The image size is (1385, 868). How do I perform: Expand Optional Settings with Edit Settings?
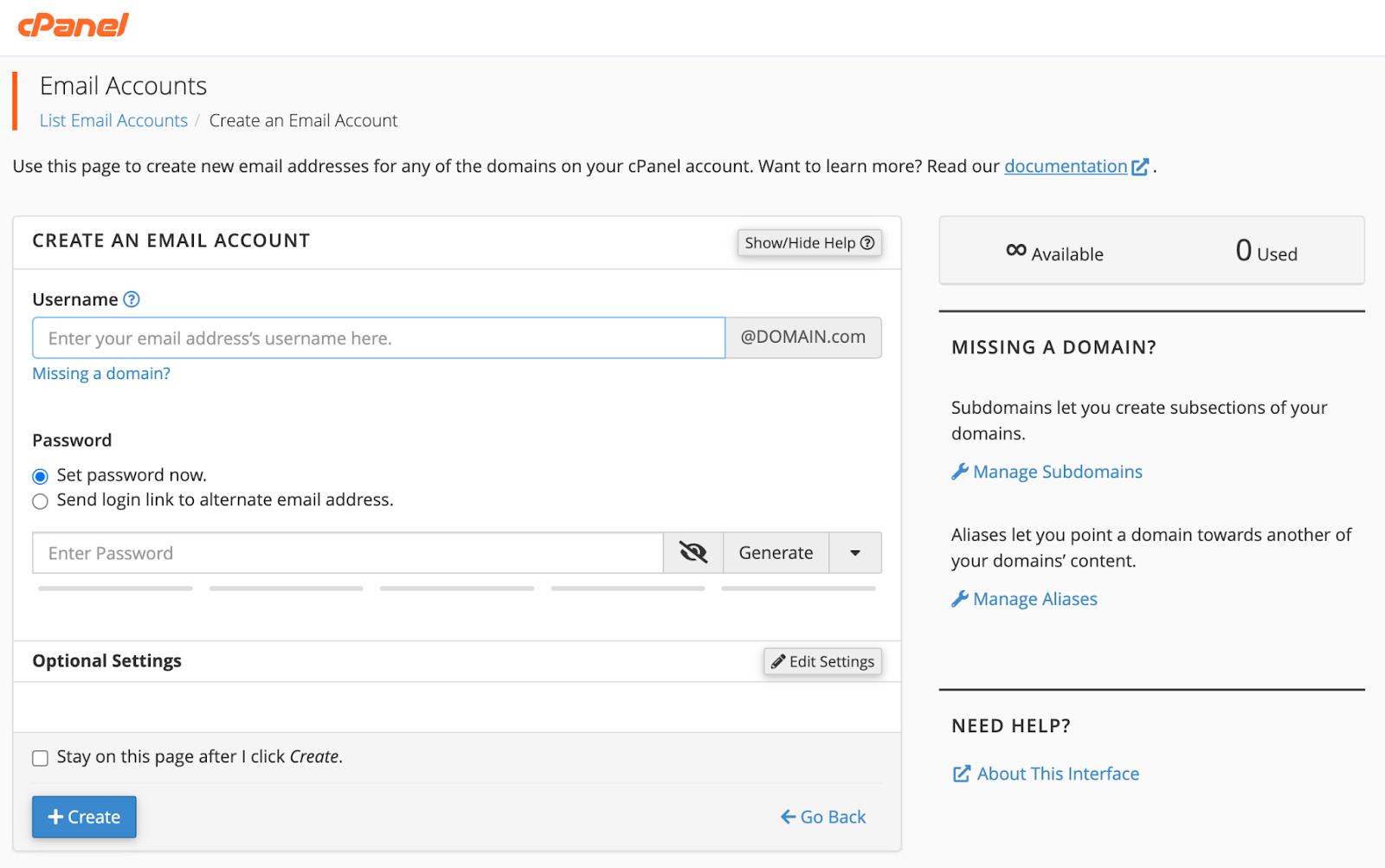822,662
